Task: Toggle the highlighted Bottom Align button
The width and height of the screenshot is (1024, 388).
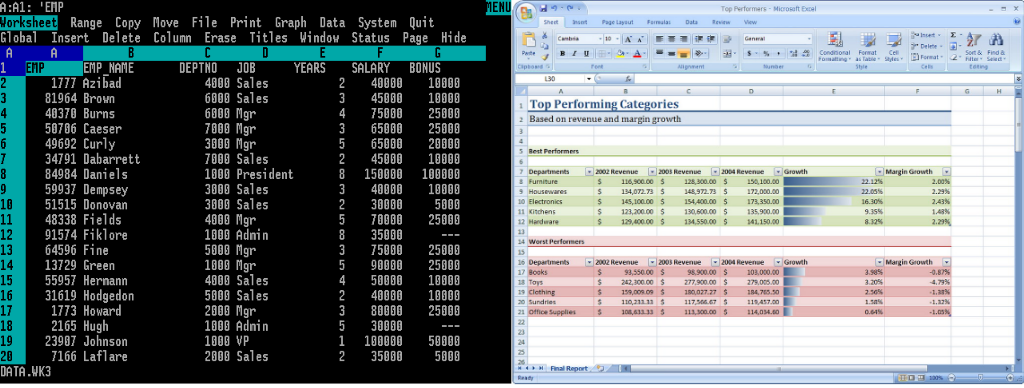Action: click(x=684, y=54)
